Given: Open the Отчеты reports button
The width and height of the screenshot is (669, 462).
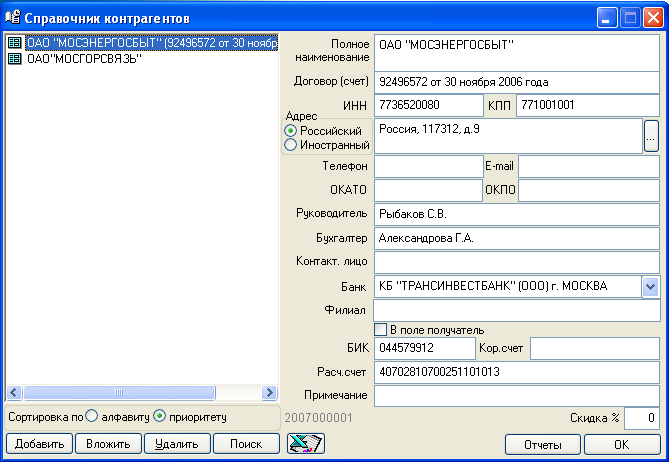Looking at the screenshot, I should [543, 445].
